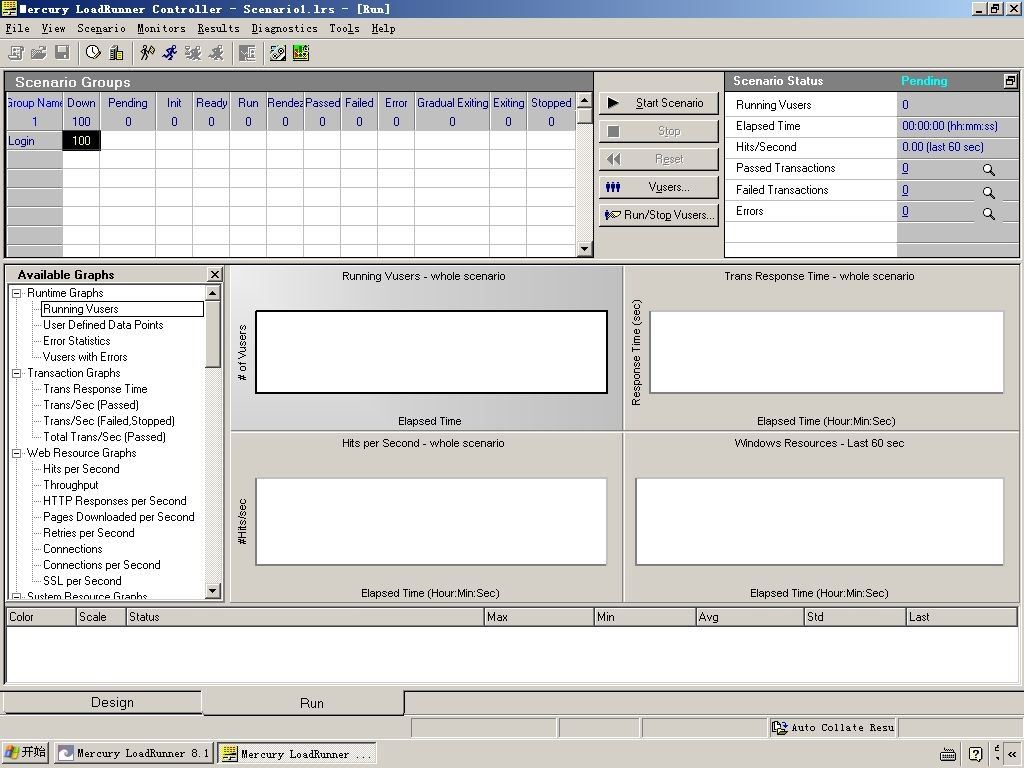Click the Start button on taskbar
Image resolution: width=1024 pixels, height=768 pixels.
pos(25,753)
